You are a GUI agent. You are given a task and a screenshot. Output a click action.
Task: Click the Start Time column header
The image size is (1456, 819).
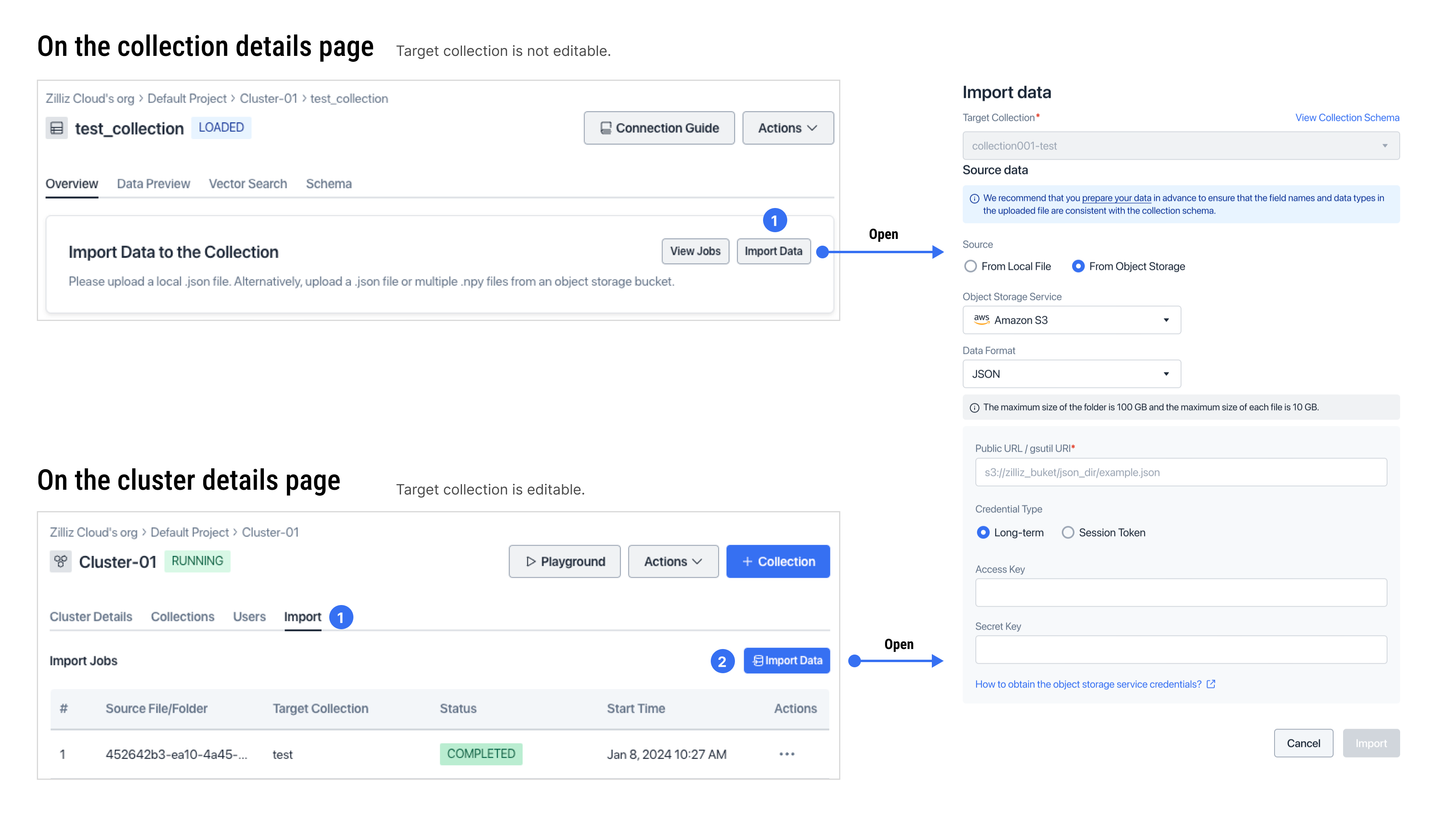(636, 708)
